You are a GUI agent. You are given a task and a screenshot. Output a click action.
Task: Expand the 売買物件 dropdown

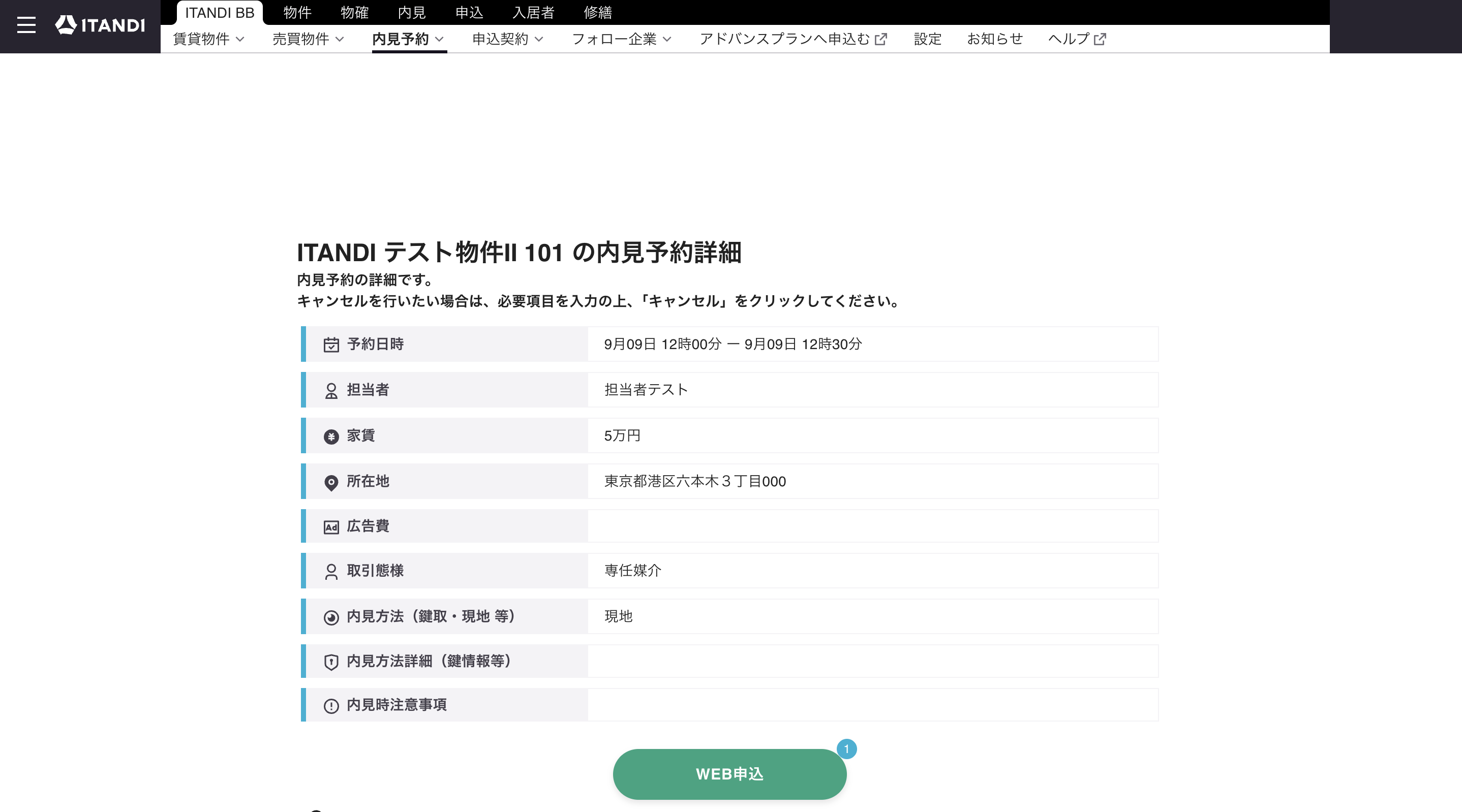pos(308,39)
